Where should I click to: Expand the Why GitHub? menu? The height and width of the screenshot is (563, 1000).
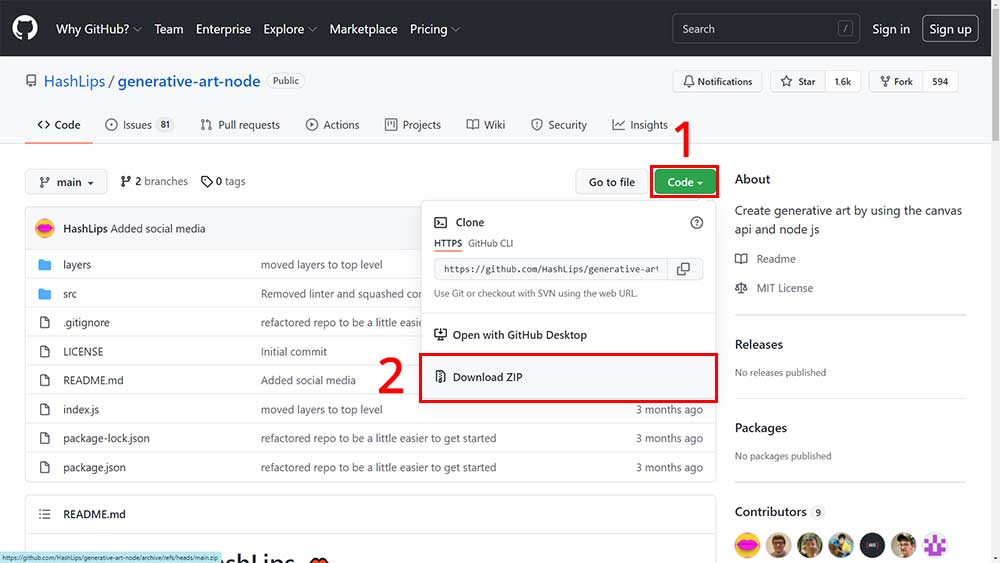(98, 29)
